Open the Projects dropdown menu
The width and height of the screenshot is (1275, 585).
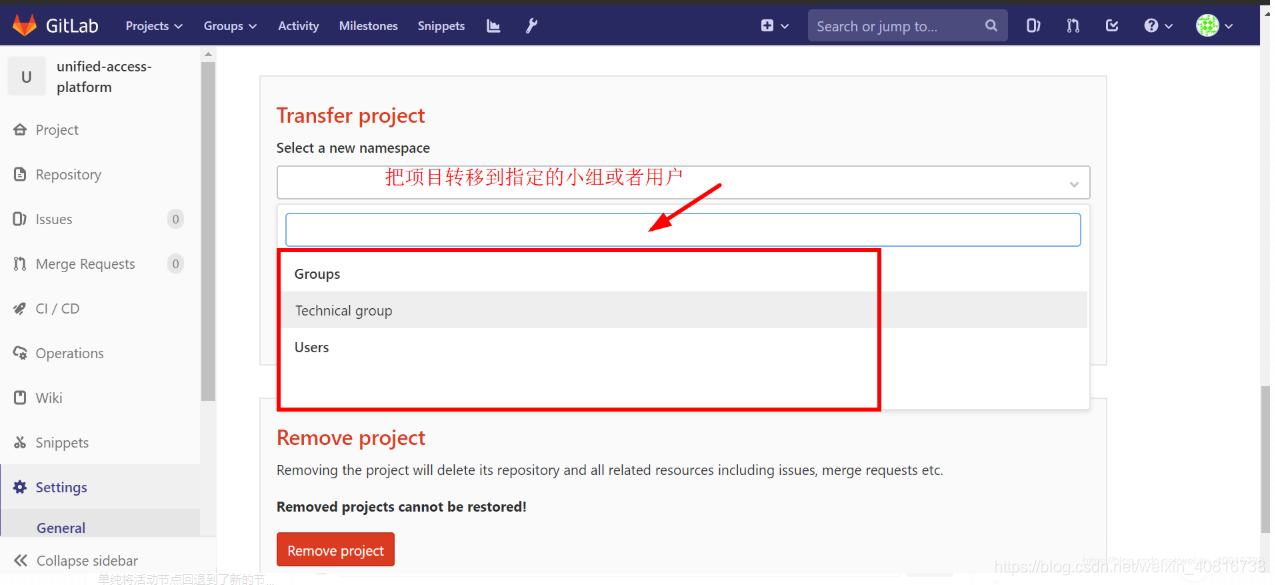point(154,26)
